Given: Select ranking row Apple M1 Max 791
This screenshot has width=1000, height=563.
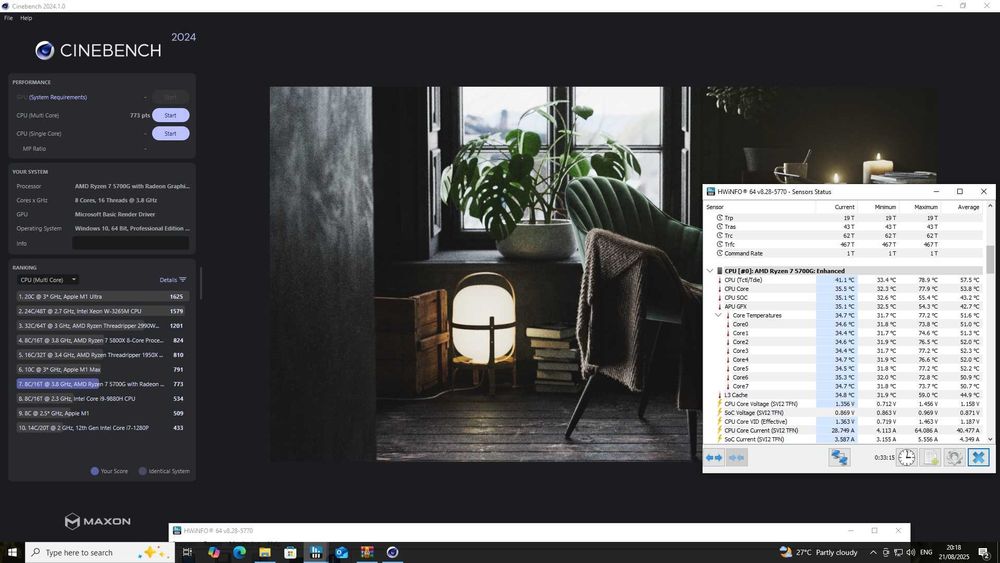Looking at the screenshot, I should click(x=101, y=369).
